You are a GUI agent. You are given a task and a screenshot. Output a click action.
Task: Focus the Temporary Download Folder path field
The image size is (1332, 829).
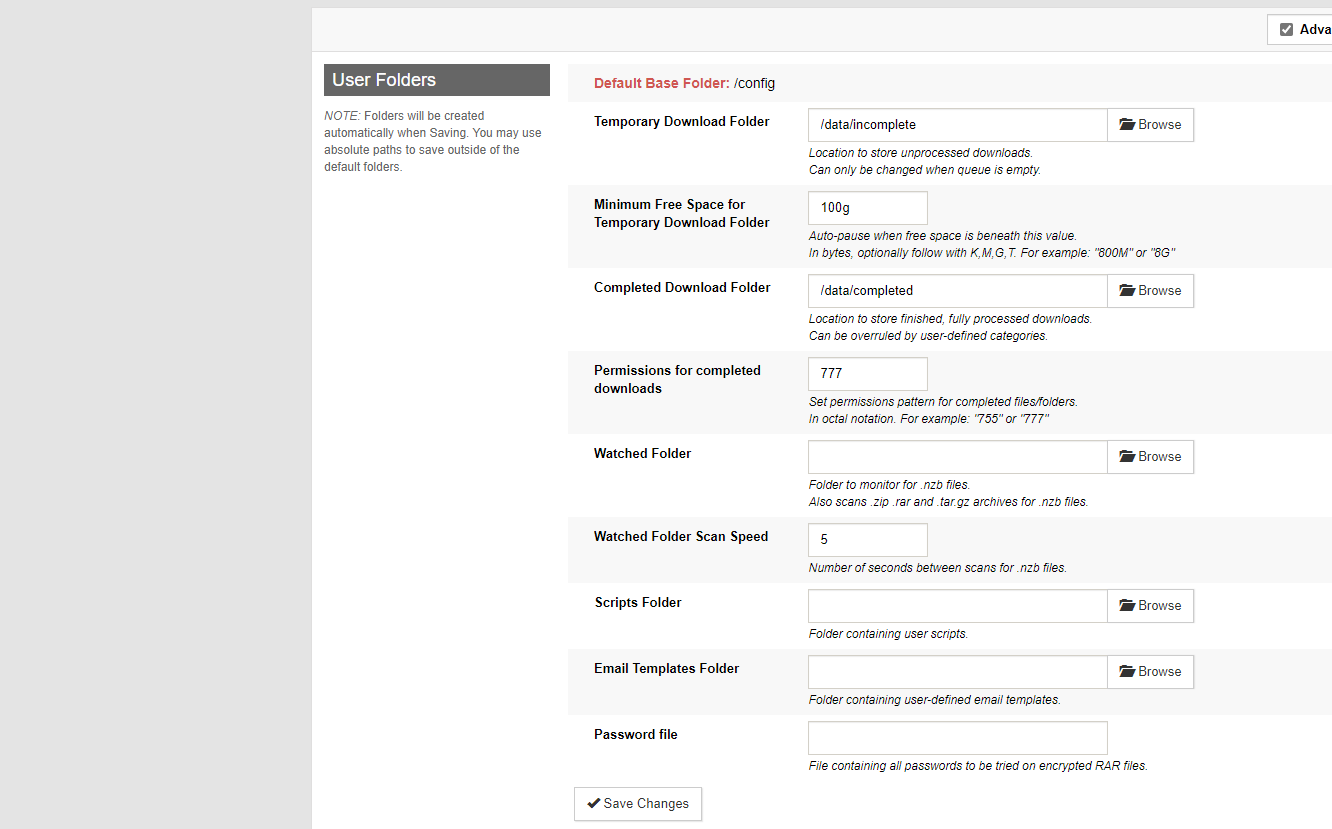tap(957, 125)
